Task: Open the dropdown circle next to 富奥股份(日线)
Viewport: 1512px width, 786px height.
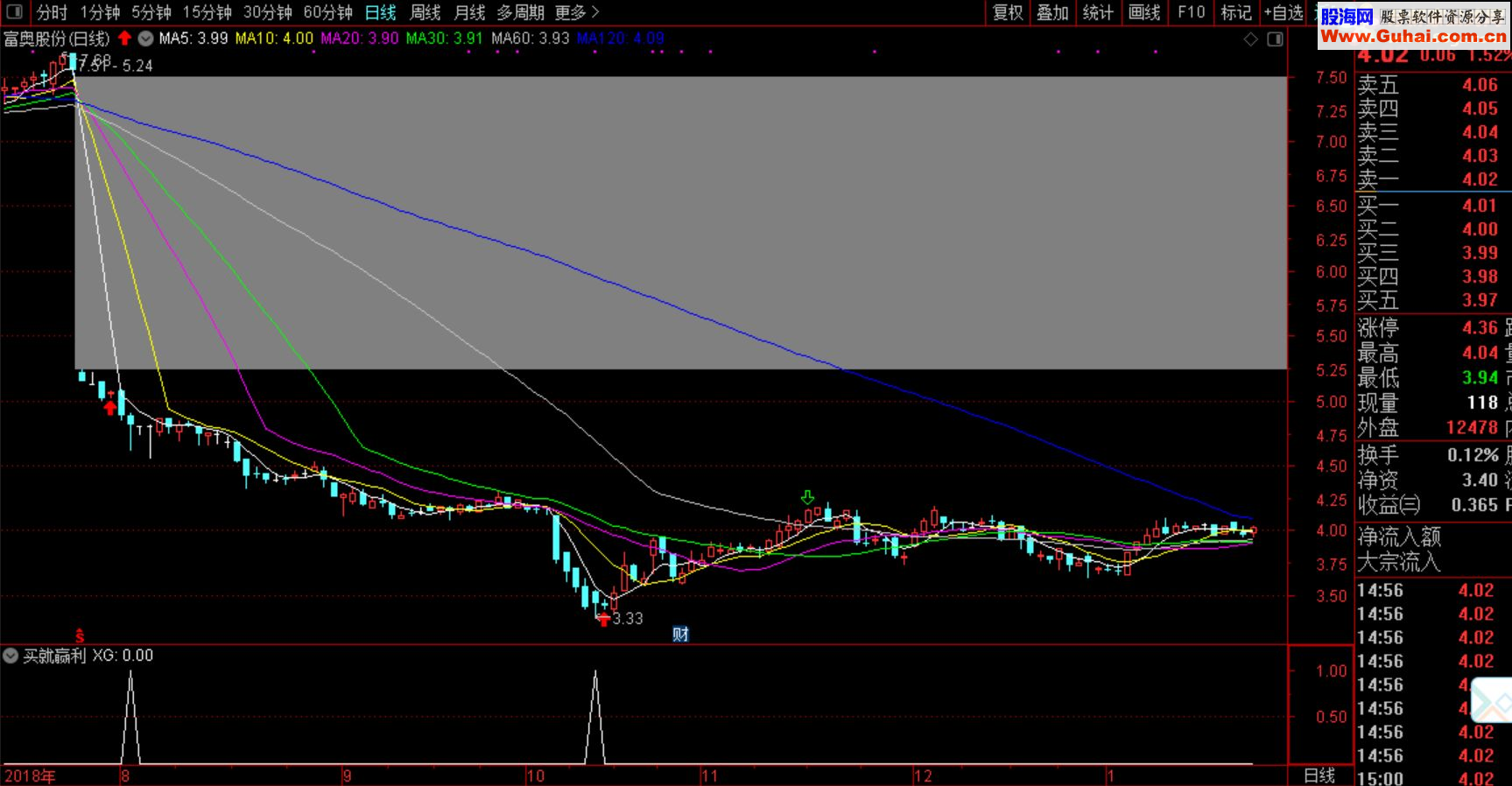Action: pos(145,39)
